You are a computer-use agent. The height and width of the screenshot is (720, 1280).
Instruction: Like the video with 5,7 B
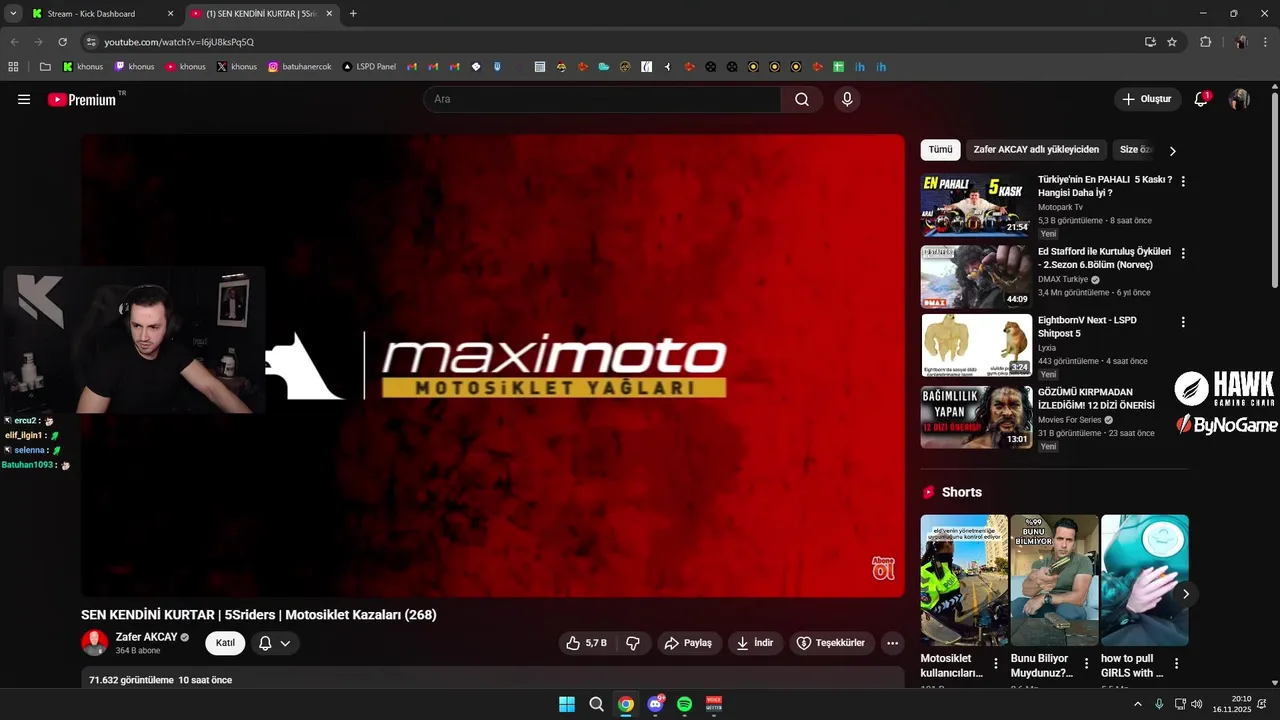pyautogui.click(x=586, y=643)
